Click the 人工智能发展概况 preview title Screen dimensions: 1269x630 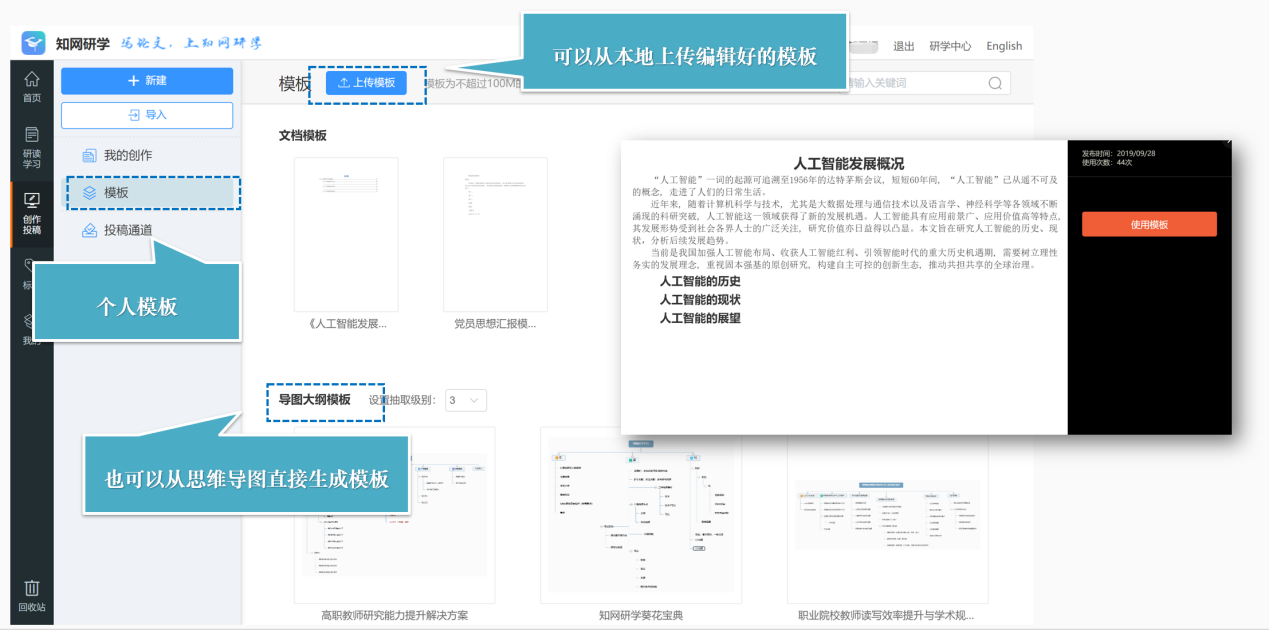pyautogui.click(x=849, y=163)
